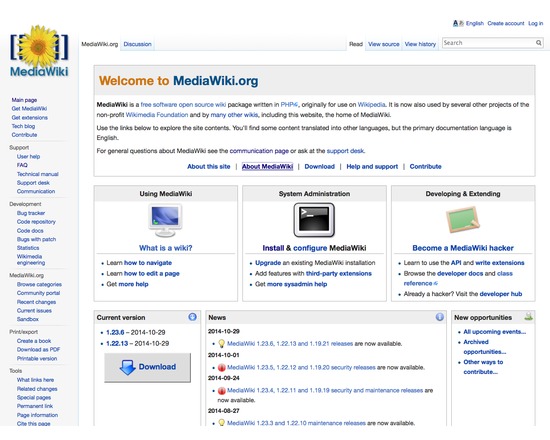Screen dimensions: 550x440
Task: Open Get extensions sidebar link
Action: tap(29, 118)
